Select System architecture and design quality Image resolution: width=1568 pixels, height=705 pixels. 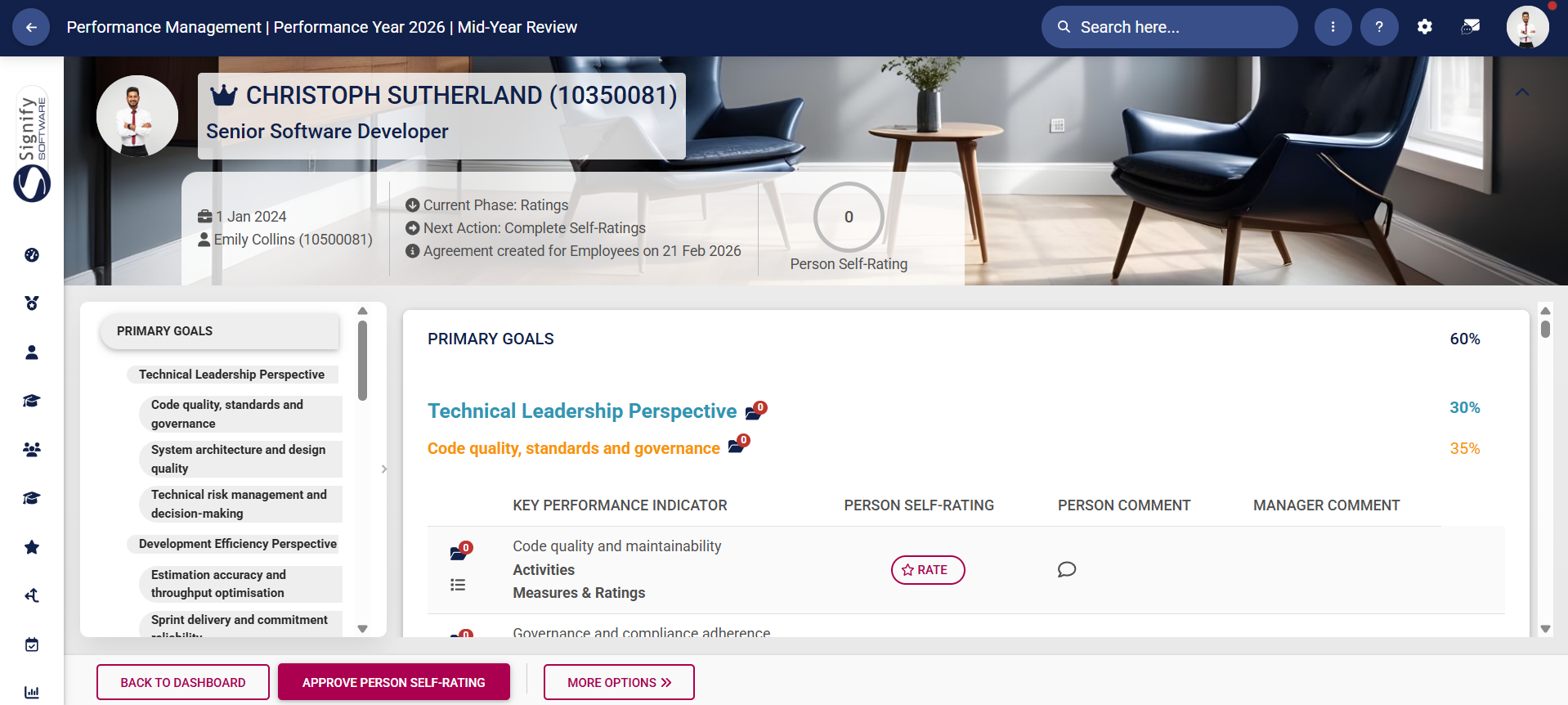coord(240,459)
